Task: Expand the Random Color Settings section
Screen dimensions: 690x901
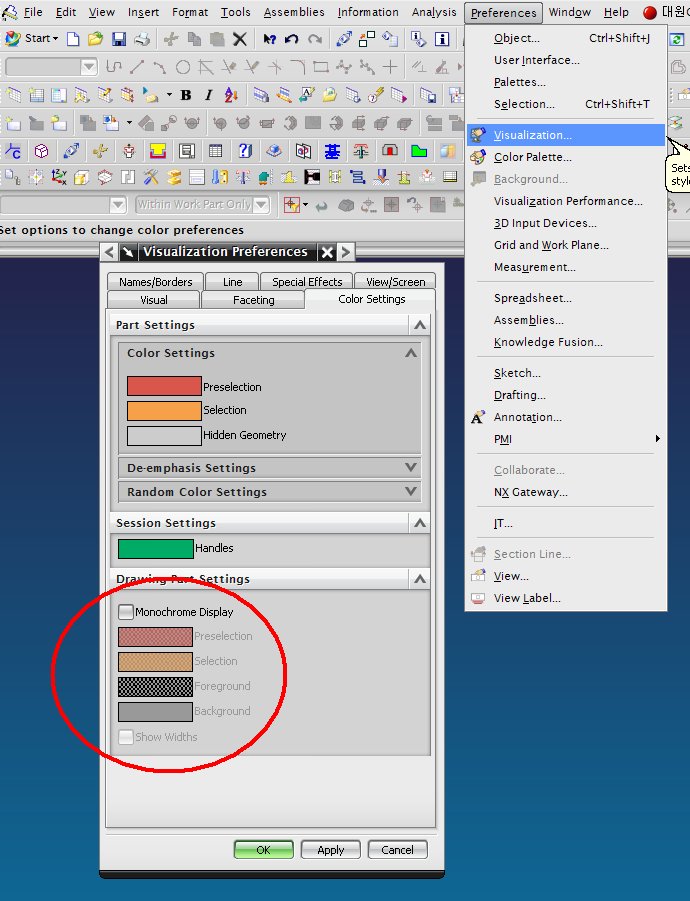Action: pos(411,492)
